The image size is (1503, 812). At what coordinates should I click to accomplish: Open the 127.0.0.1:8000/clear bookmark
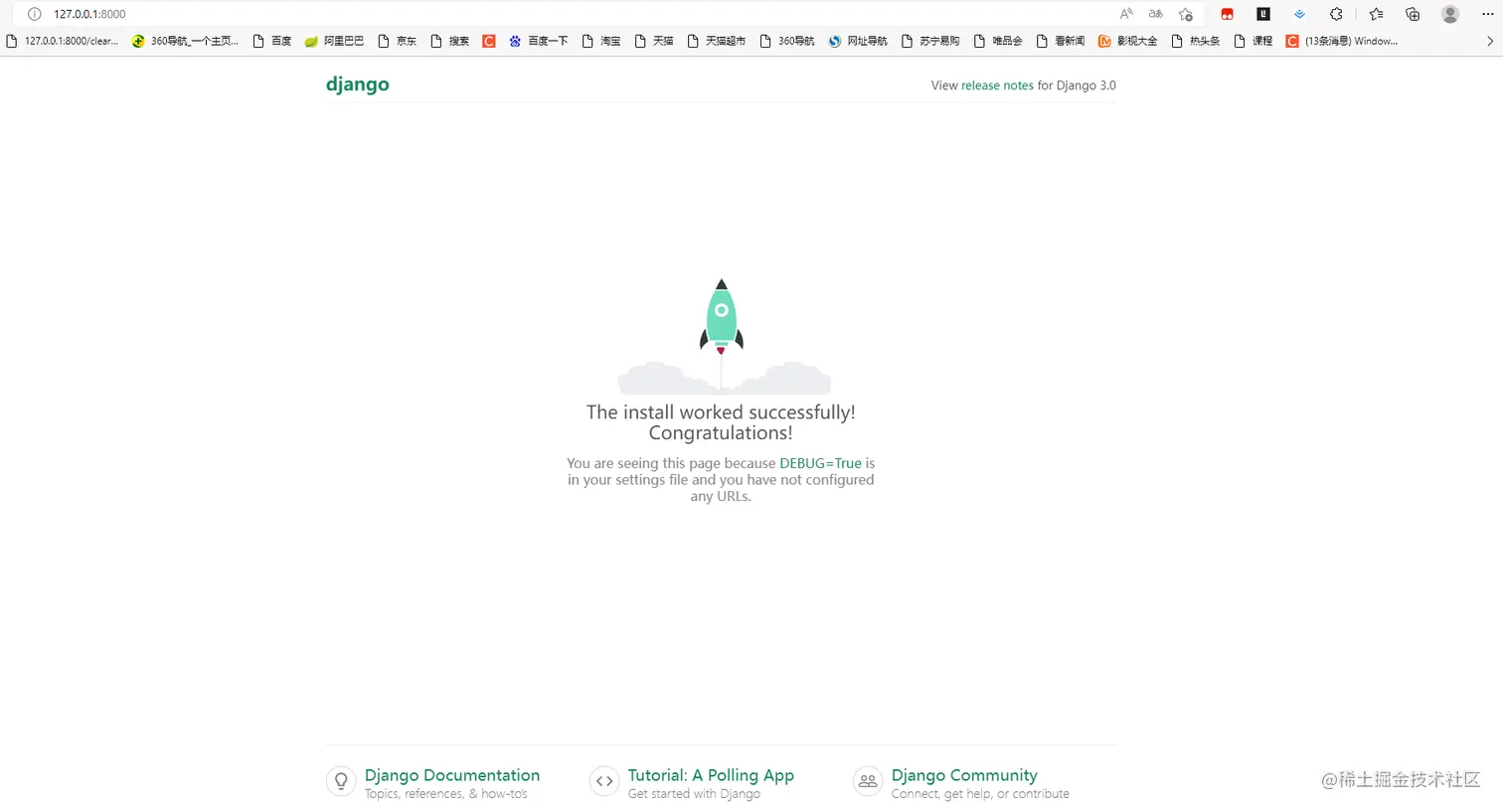pos(62,41)
